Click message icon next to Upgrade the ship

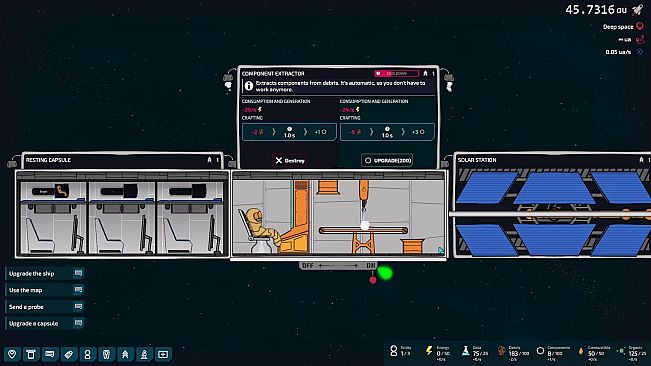[78, 273]
